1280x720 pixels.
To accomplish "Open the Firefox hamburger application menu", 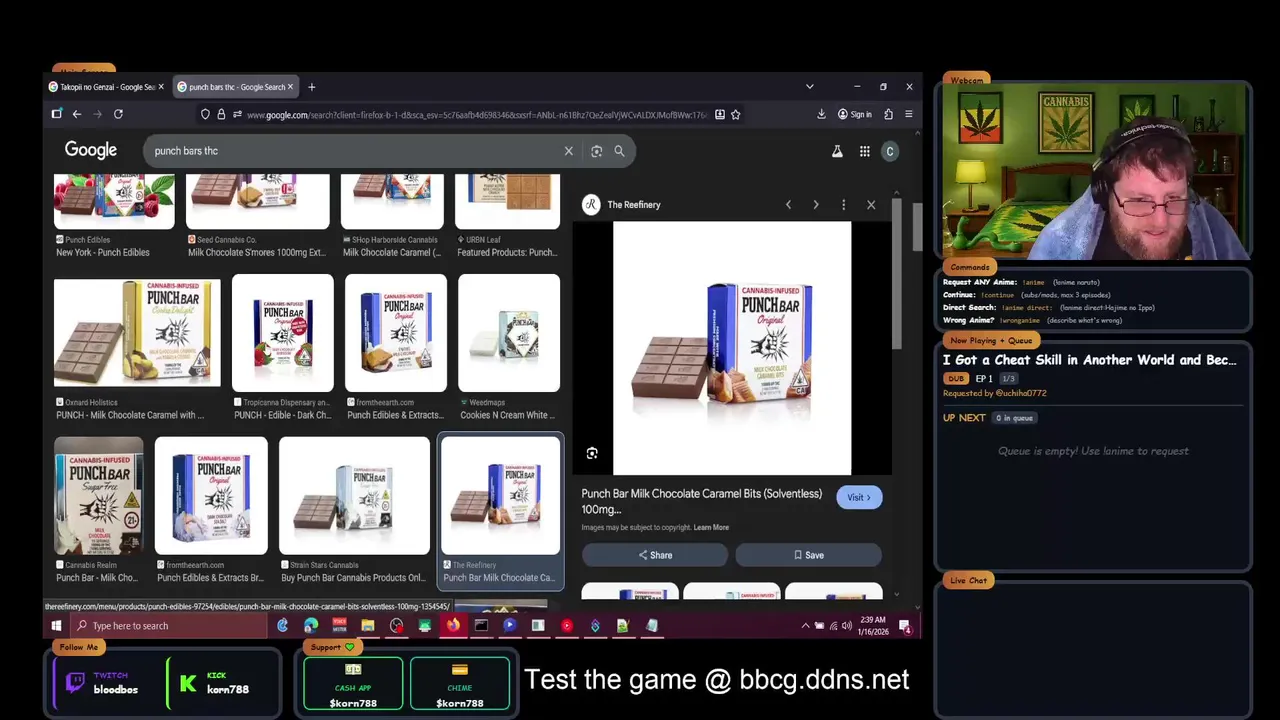I will [x=908, y=115].
